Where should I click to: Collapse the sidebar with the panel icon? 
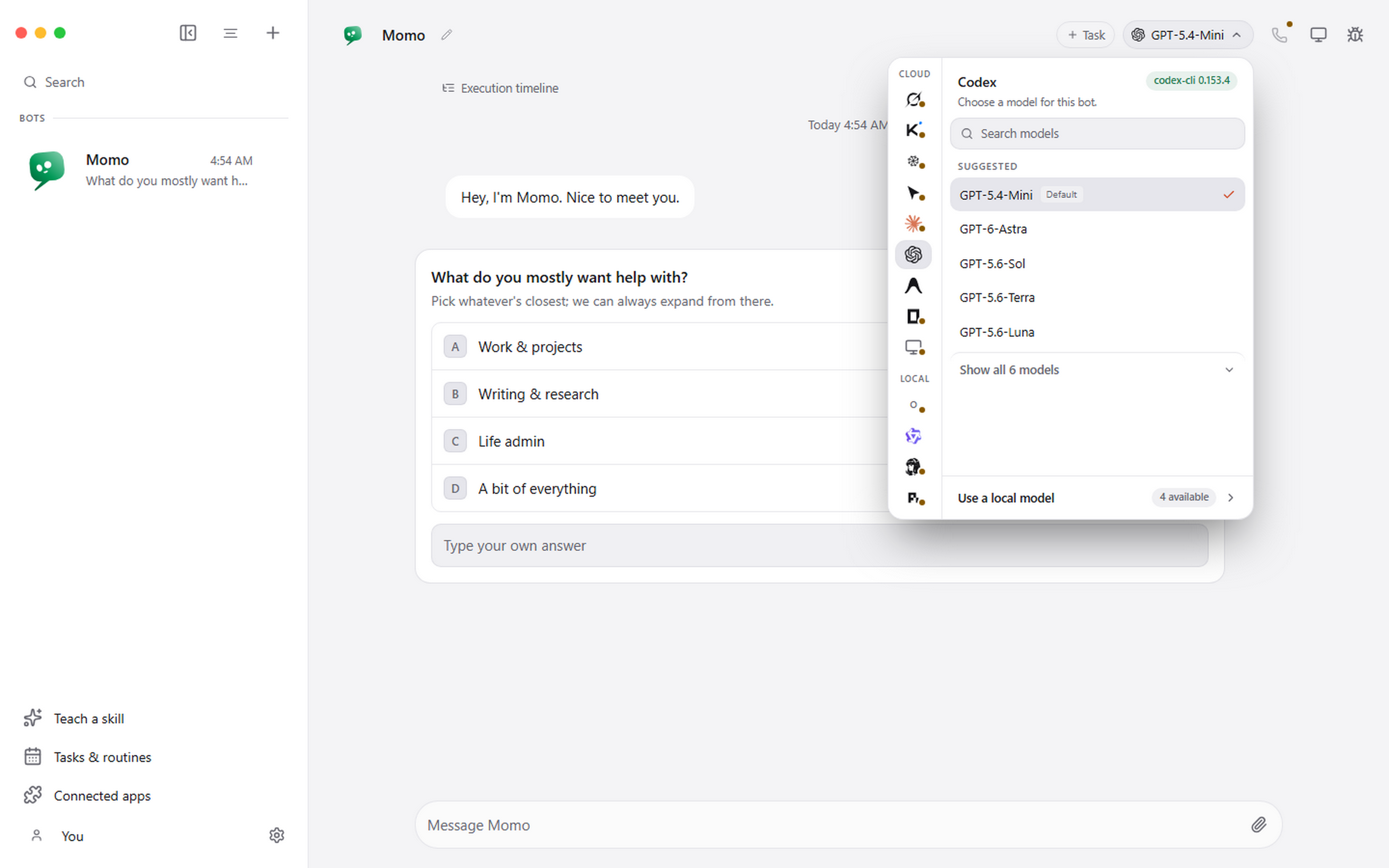point(188,33)
